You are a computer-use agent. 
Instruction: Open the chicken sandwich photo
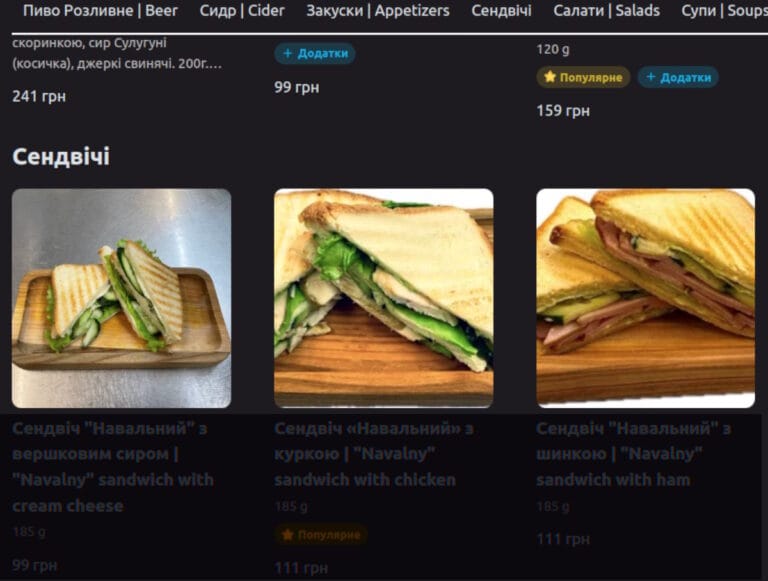pos(384,298)
